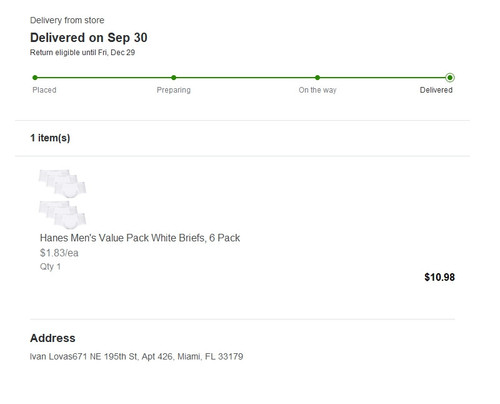Click the $1.83/ea unit price

(x=59, y=253)
